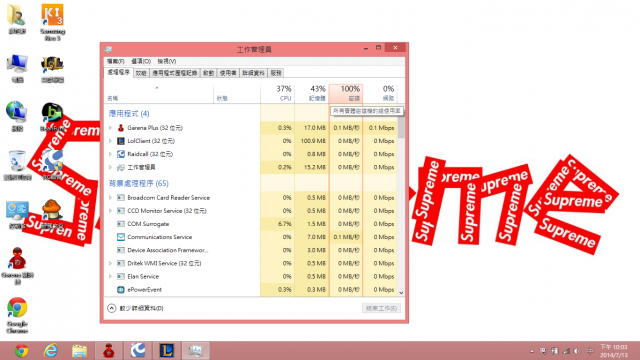Open the 檔案(F) menu

[x=116, y=61]
